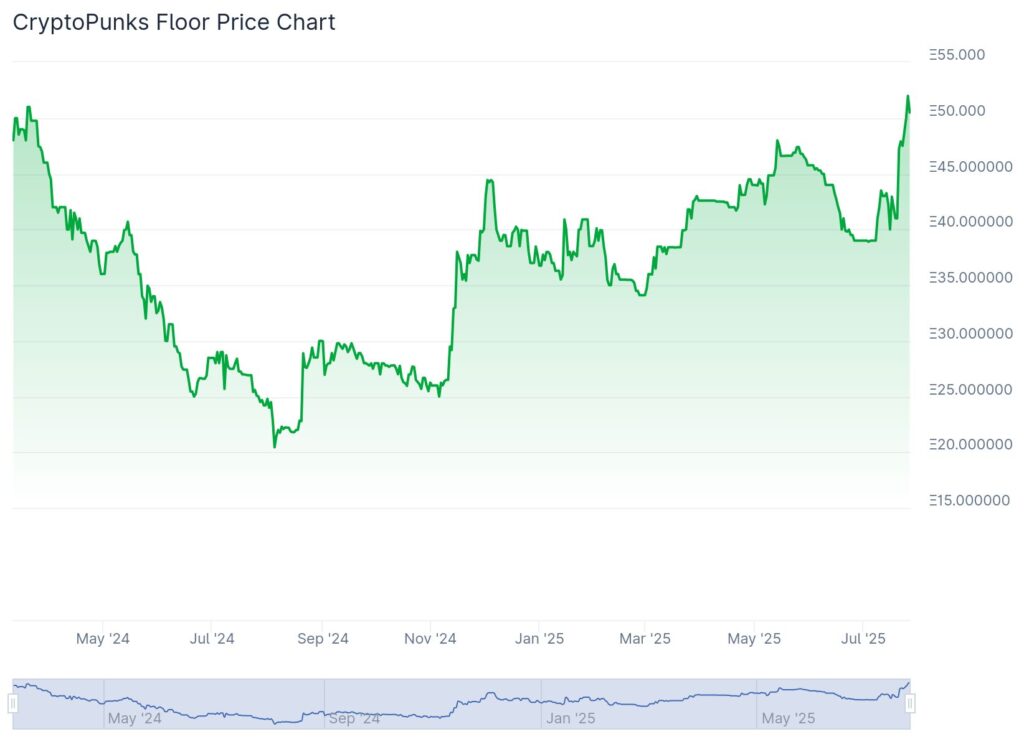The height and width of the screenshot is (747, 1024).
Task: Select the May '24 x-axis label
Action: click(x=103, y=639)
